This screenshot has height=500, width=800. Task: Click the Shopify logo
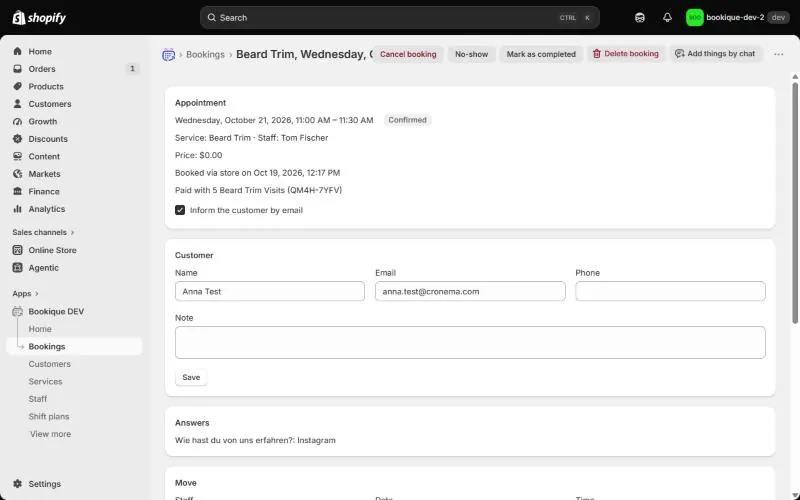[x=39, y=18]
